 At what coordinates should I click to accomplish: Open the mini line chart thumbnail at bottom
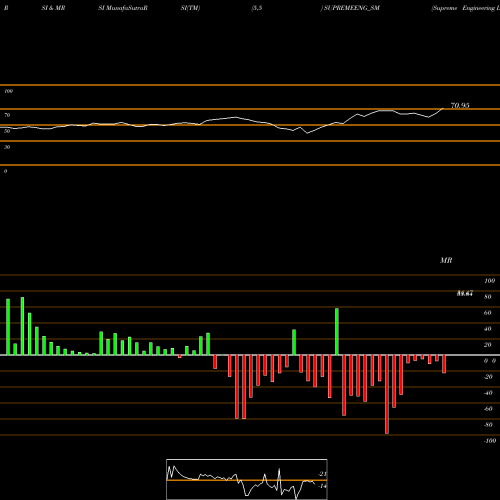coord(247,479)
